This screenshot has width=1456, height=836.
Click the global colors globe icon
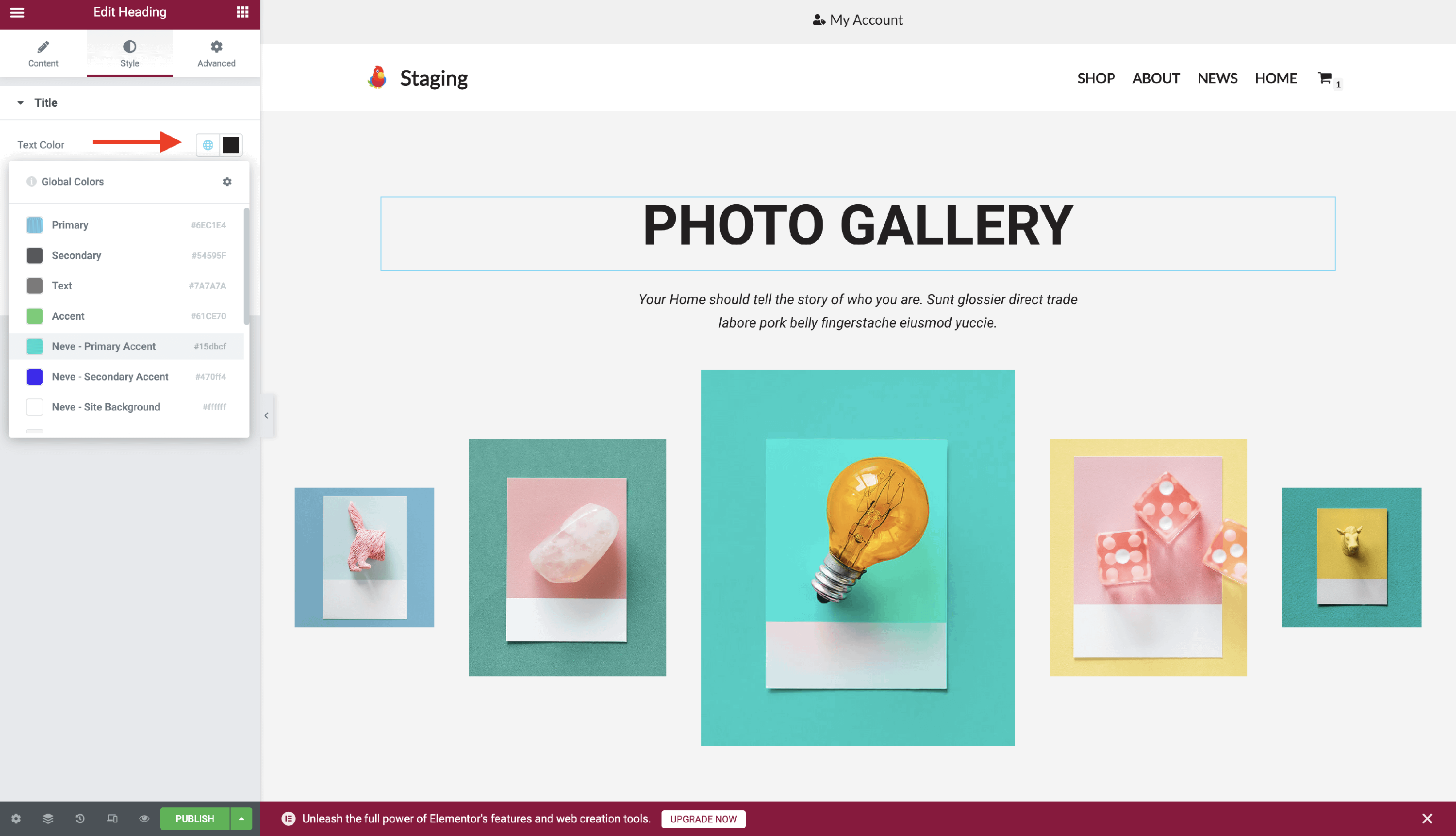pos(208,145)
